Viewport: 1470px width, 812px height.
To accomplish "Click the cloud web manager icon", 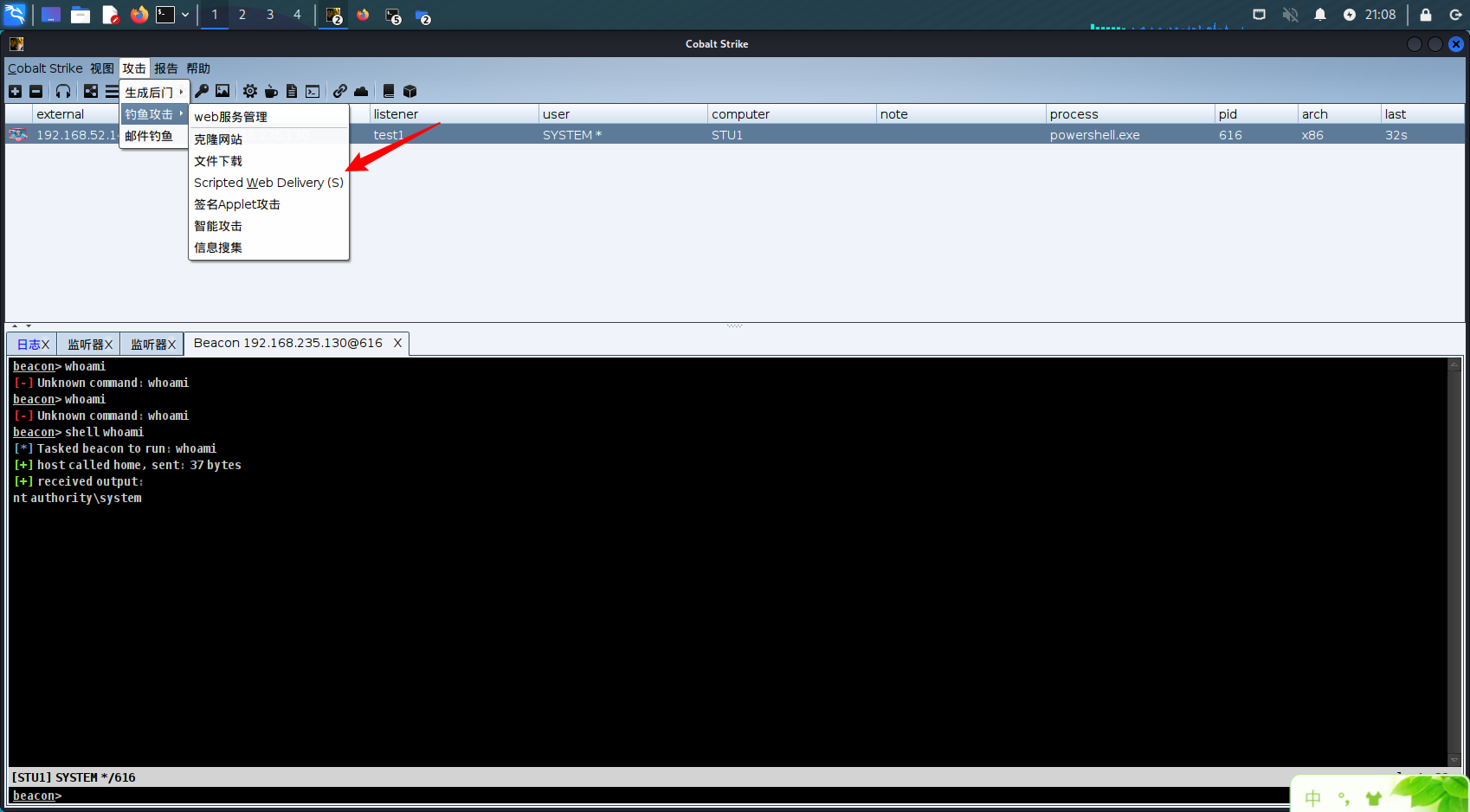I will [x=361, y=91].
